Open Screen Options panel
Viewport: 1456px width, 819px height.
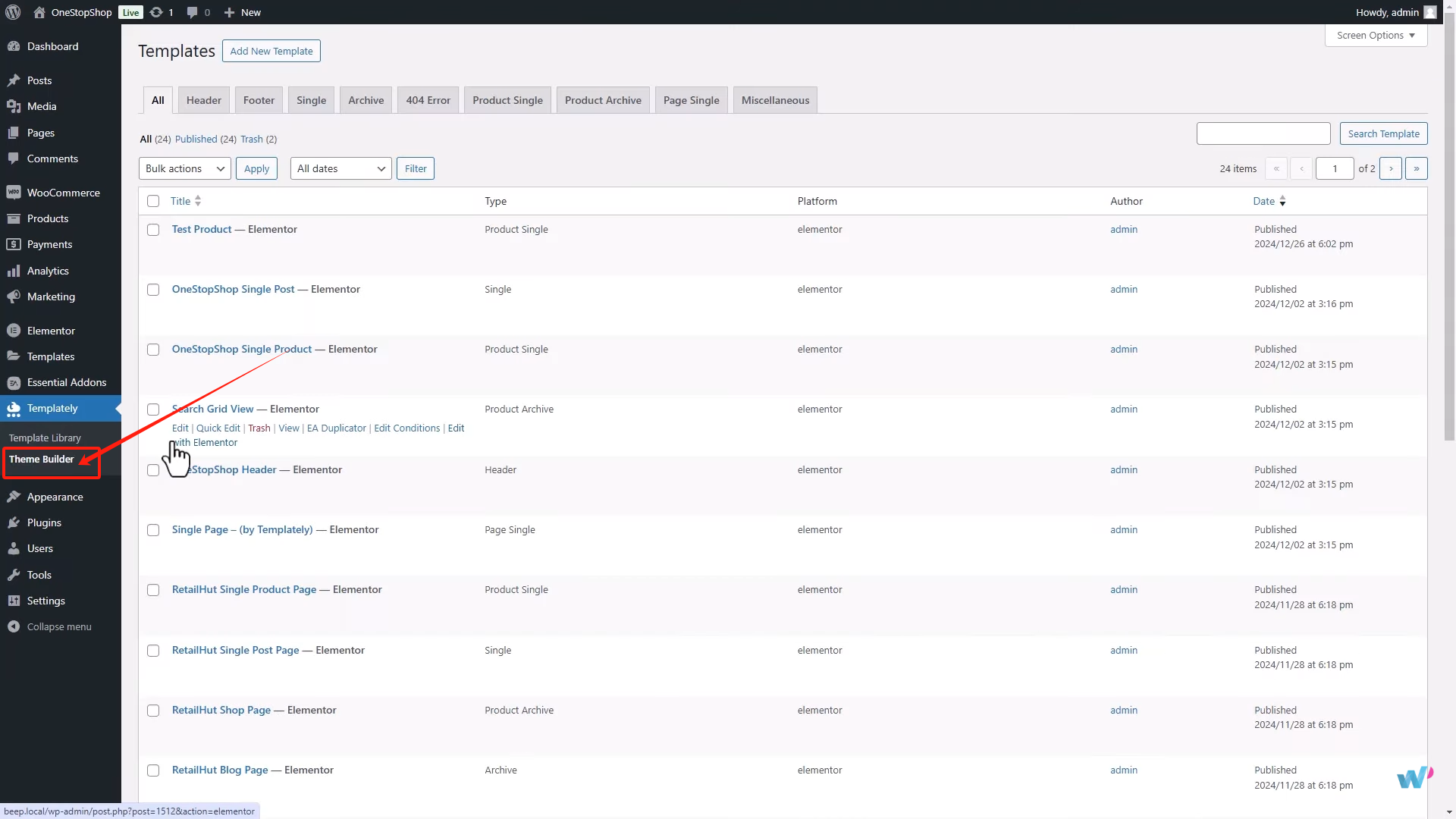[x=1375, y=35]
